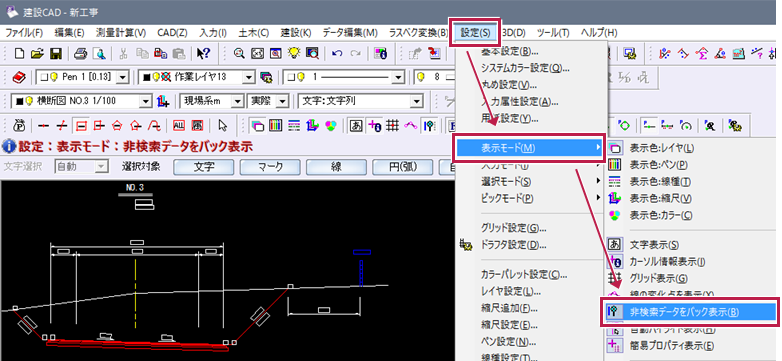Viewport: 782px width, 361px height.
Task: Open the データ編集(M) menu
Action: coord(350,33)
